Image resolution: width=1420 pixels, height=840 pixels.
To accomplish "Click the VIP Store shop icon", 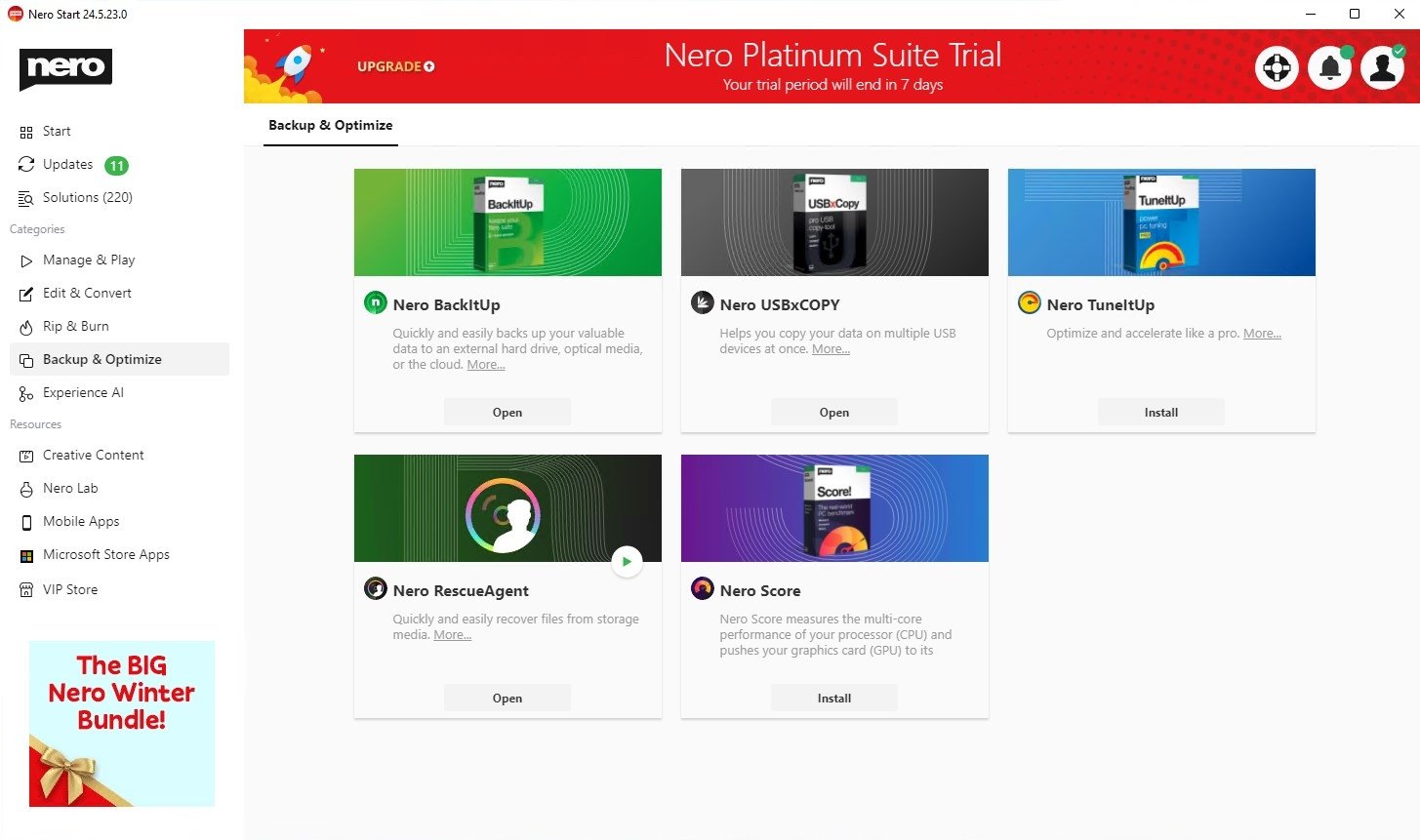I will 26,590.
